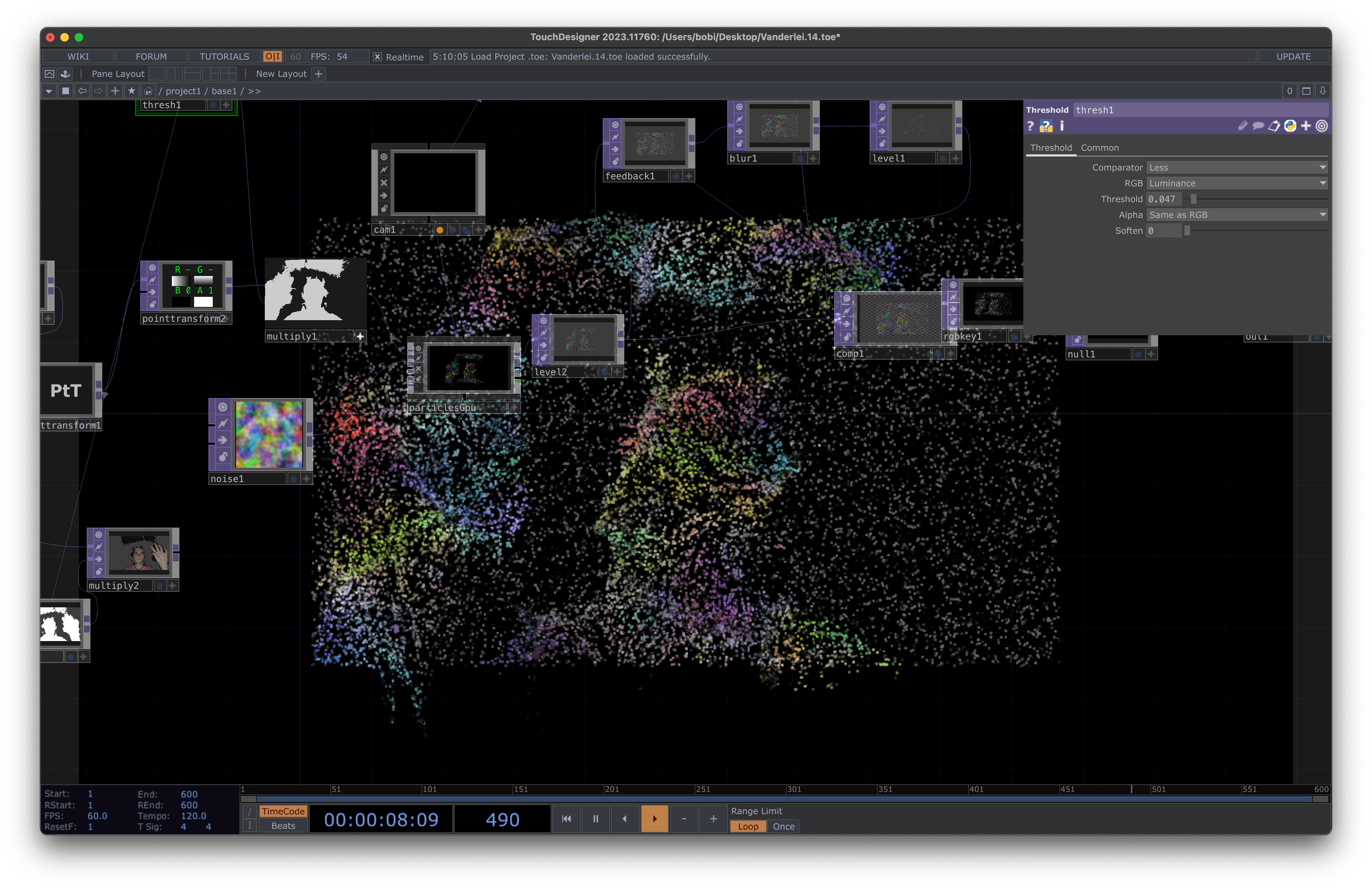The height and width of the screenshot is (888, 1372).
Task: Enable Once range limit mode
Action: click(x=783, y=826)
